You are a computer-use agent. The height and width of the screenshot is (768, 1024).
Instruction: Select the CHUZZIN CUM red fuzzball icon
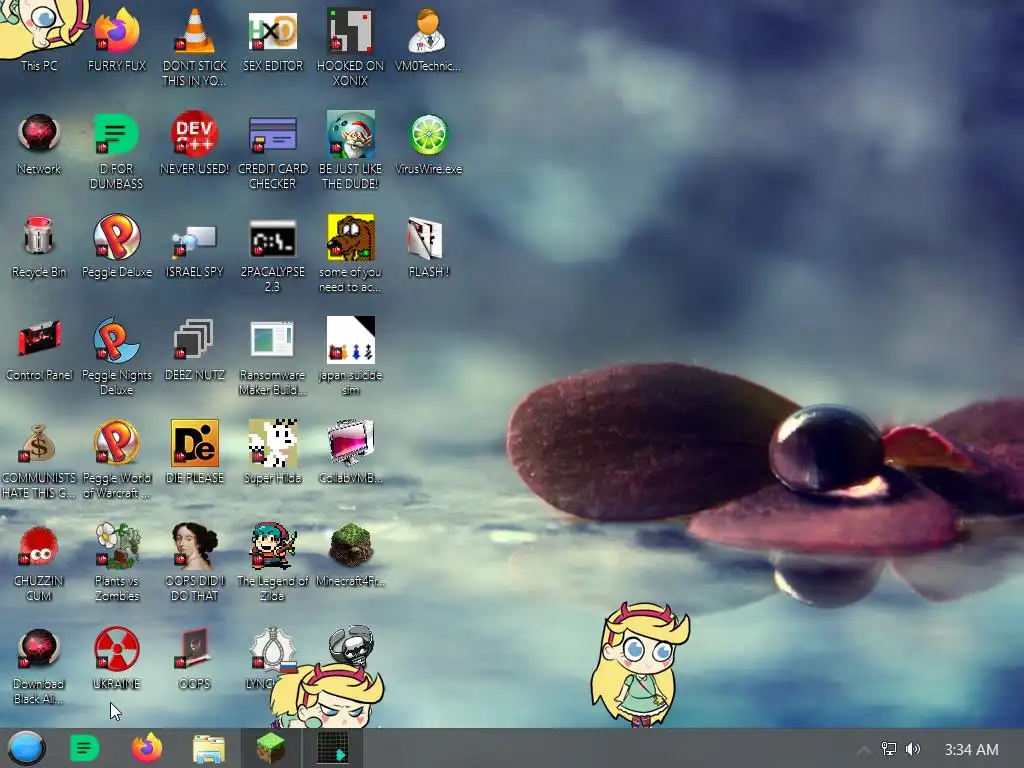[x=39, y=564]
